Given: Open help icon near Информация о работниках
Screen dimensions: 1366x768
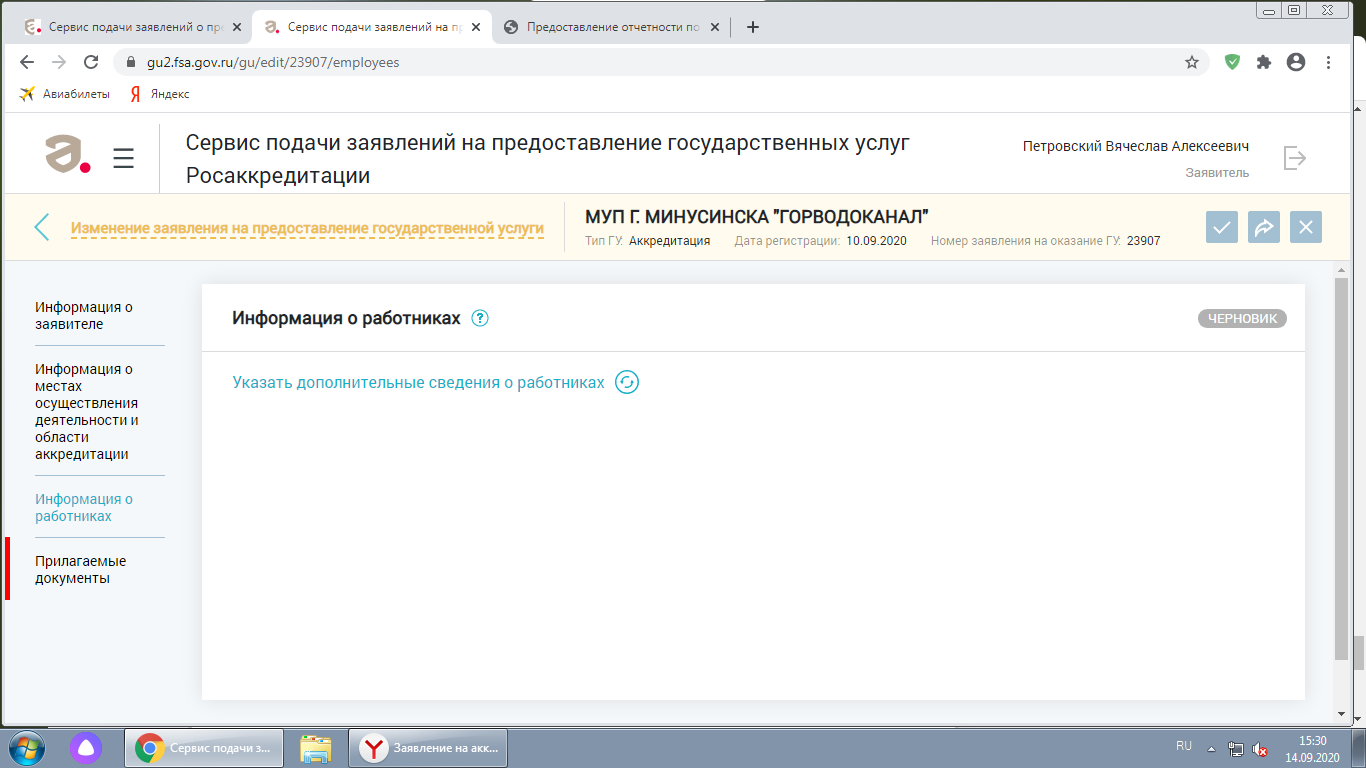Looking at the screenshot, I should [480, 319].
